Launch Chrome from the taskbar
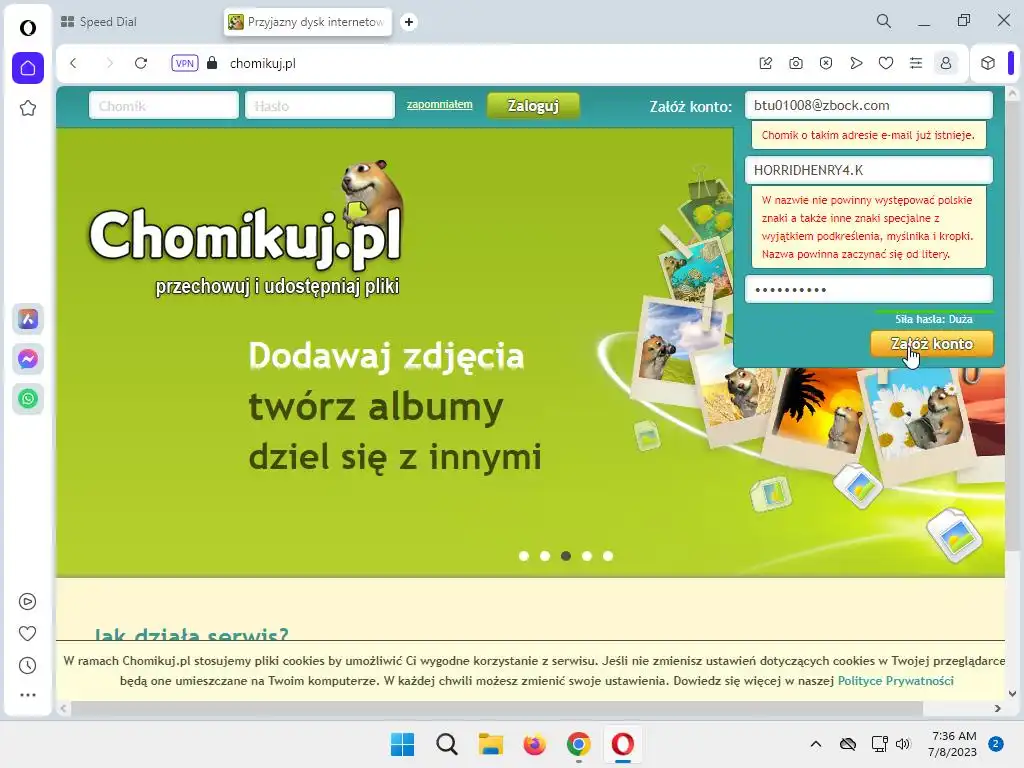The height and width of the screenshot is (768, 1024). pos(579,744)
